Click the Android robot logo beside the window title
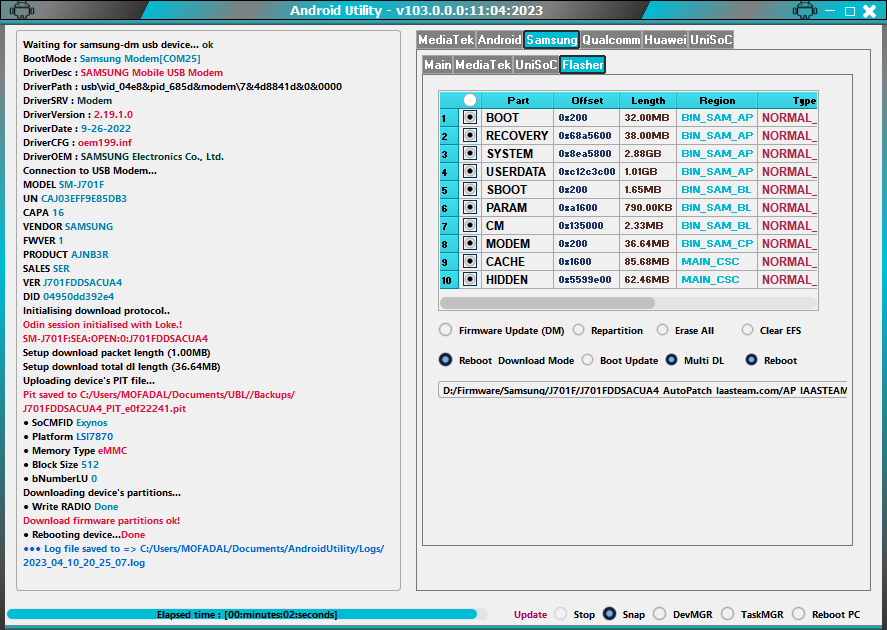 point(22,10)
